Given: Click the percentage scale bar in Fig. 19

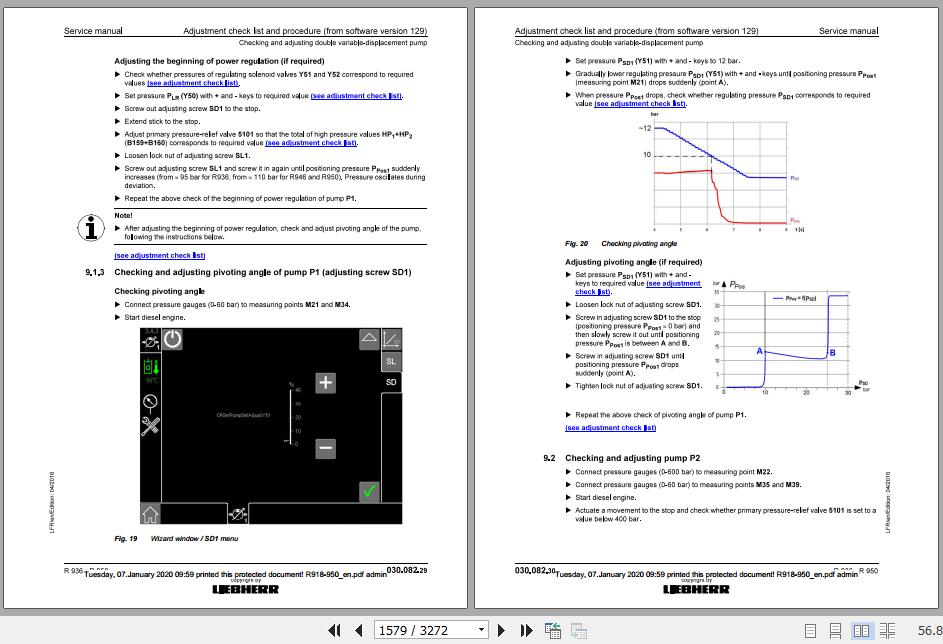Looking at the screenshot, I should tap(292, 417).
